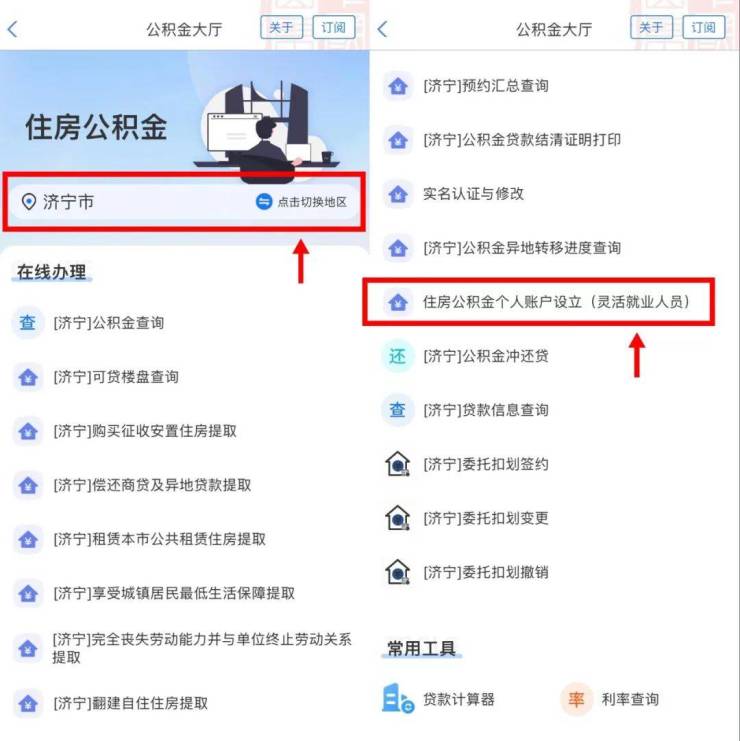Image resolution: width=740 pixels, height=741 pixels.
Task: Click 关于 button in left panel
Action: [281, 27]
